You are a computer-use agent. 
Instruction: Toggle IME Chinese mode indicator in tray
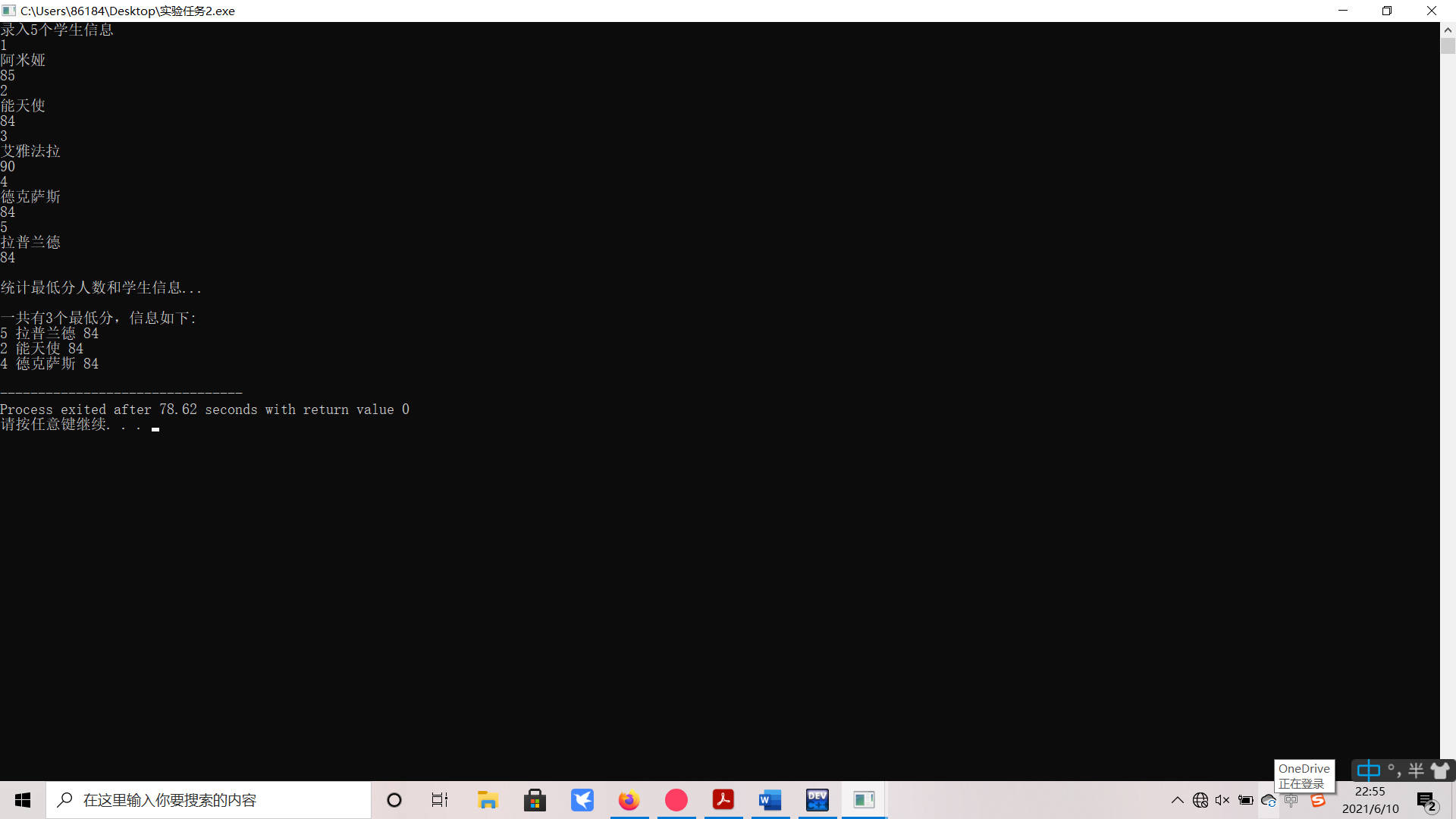click(x=1291, y=800)
